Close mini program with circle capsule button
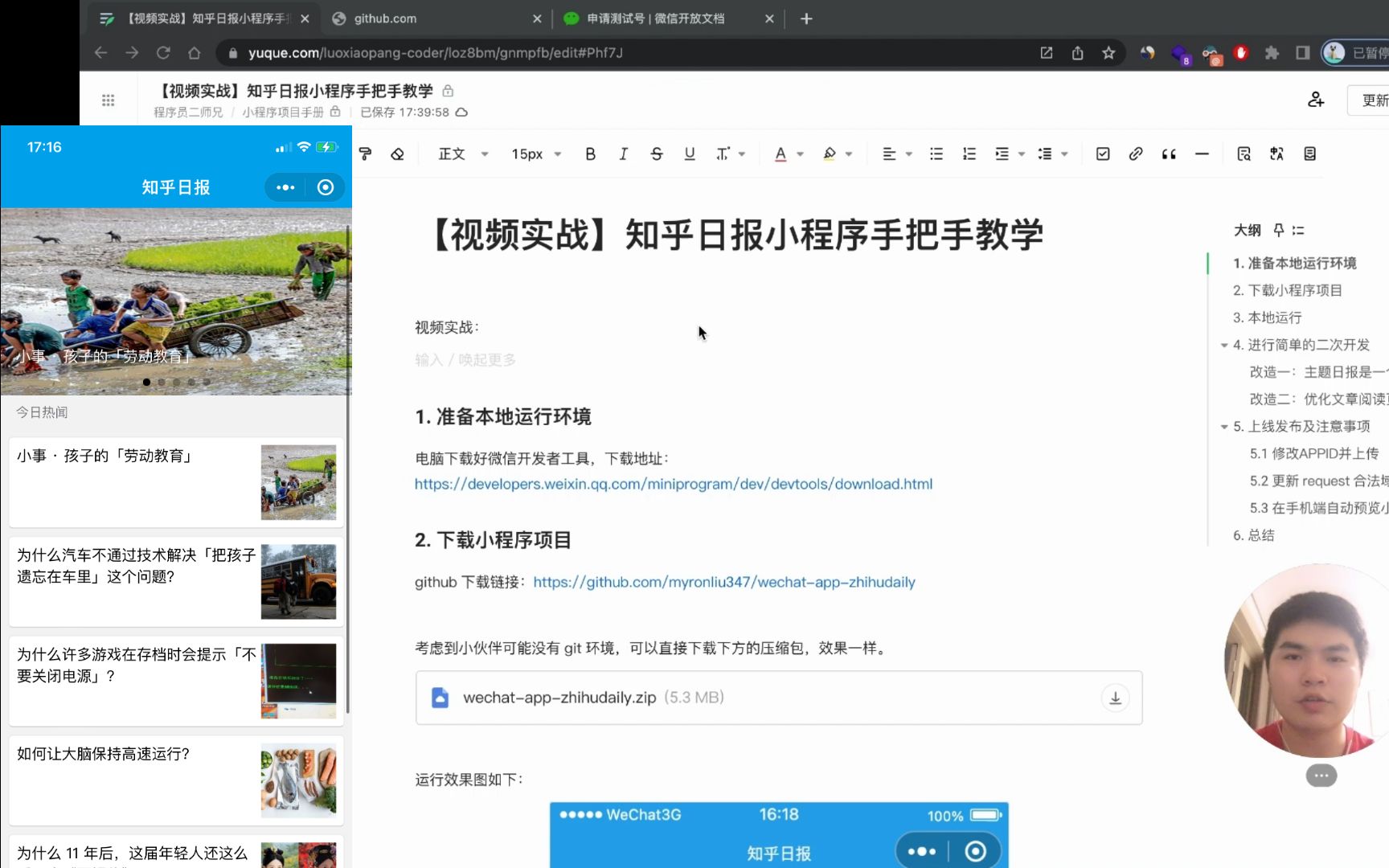The width and height of the screenshot is (1389, 868). click(326, 187)
